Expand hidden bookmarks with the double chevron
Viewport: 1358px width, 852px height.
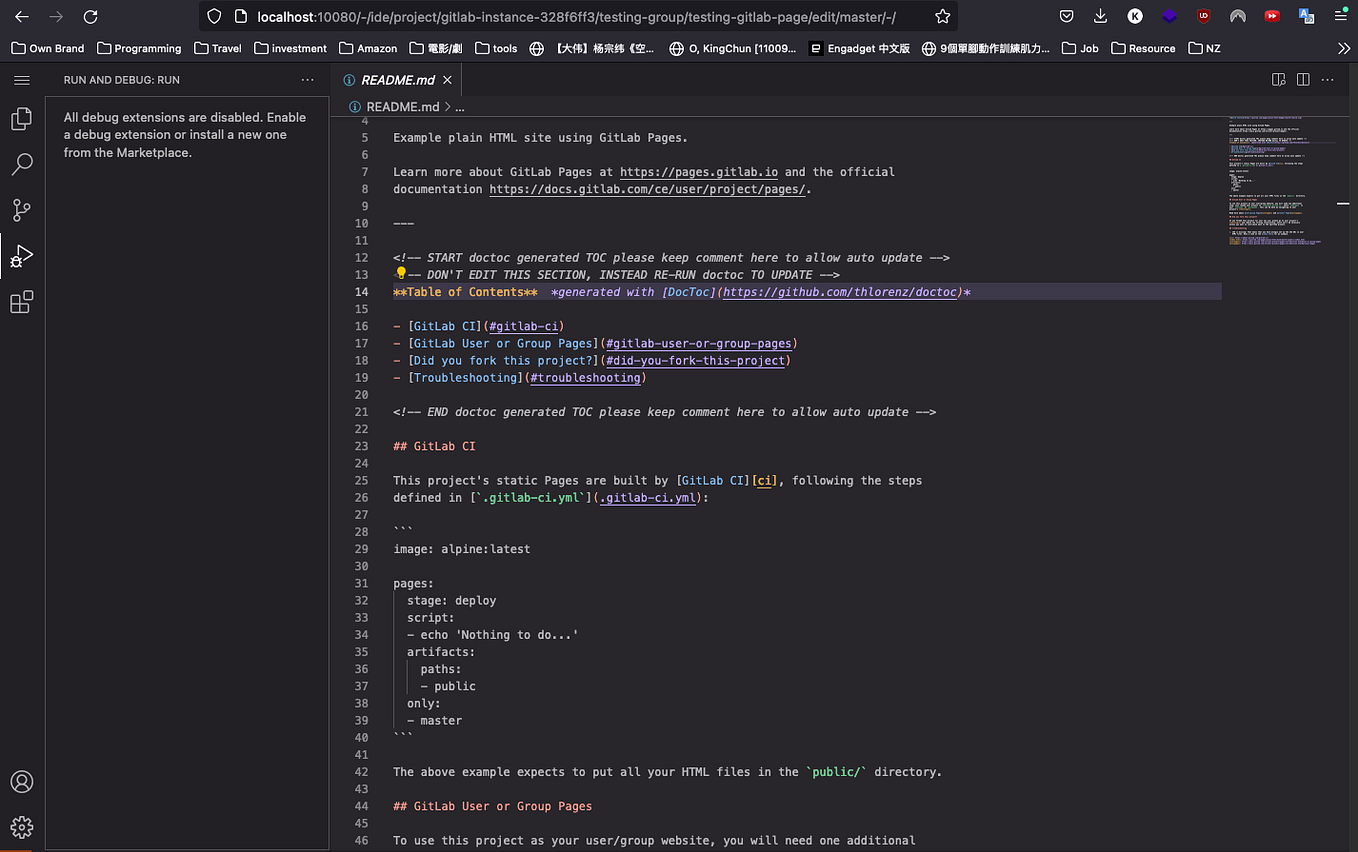click(x=1344, y=47)
